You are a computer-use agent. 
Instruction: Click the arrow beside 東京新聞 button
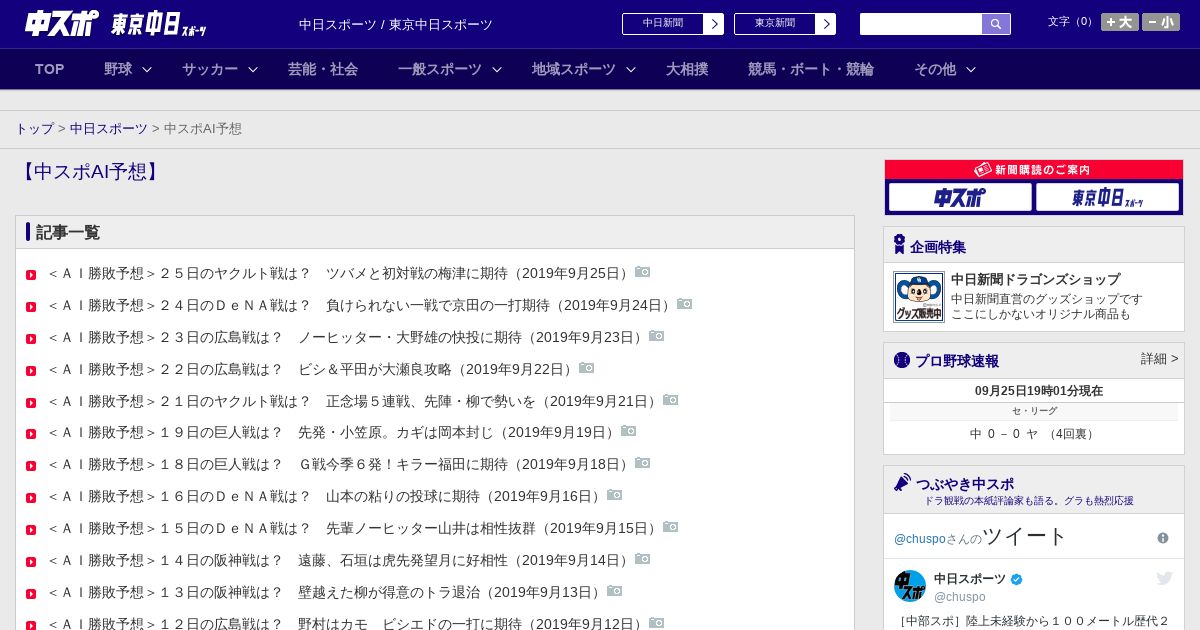pos(826,24)
